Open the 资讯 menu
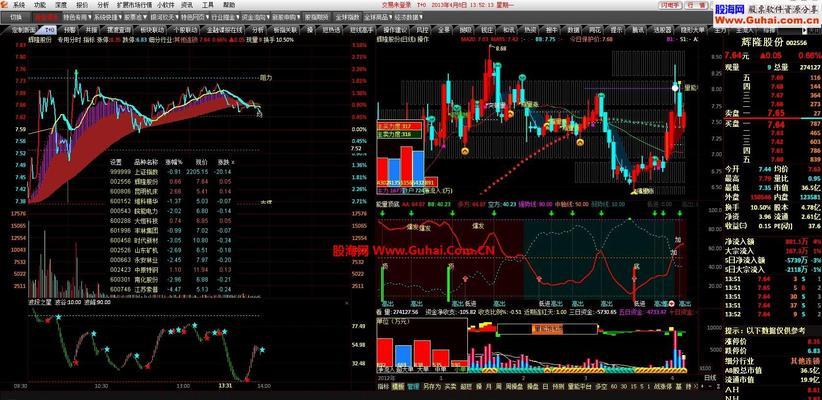 tap(187, 4)
